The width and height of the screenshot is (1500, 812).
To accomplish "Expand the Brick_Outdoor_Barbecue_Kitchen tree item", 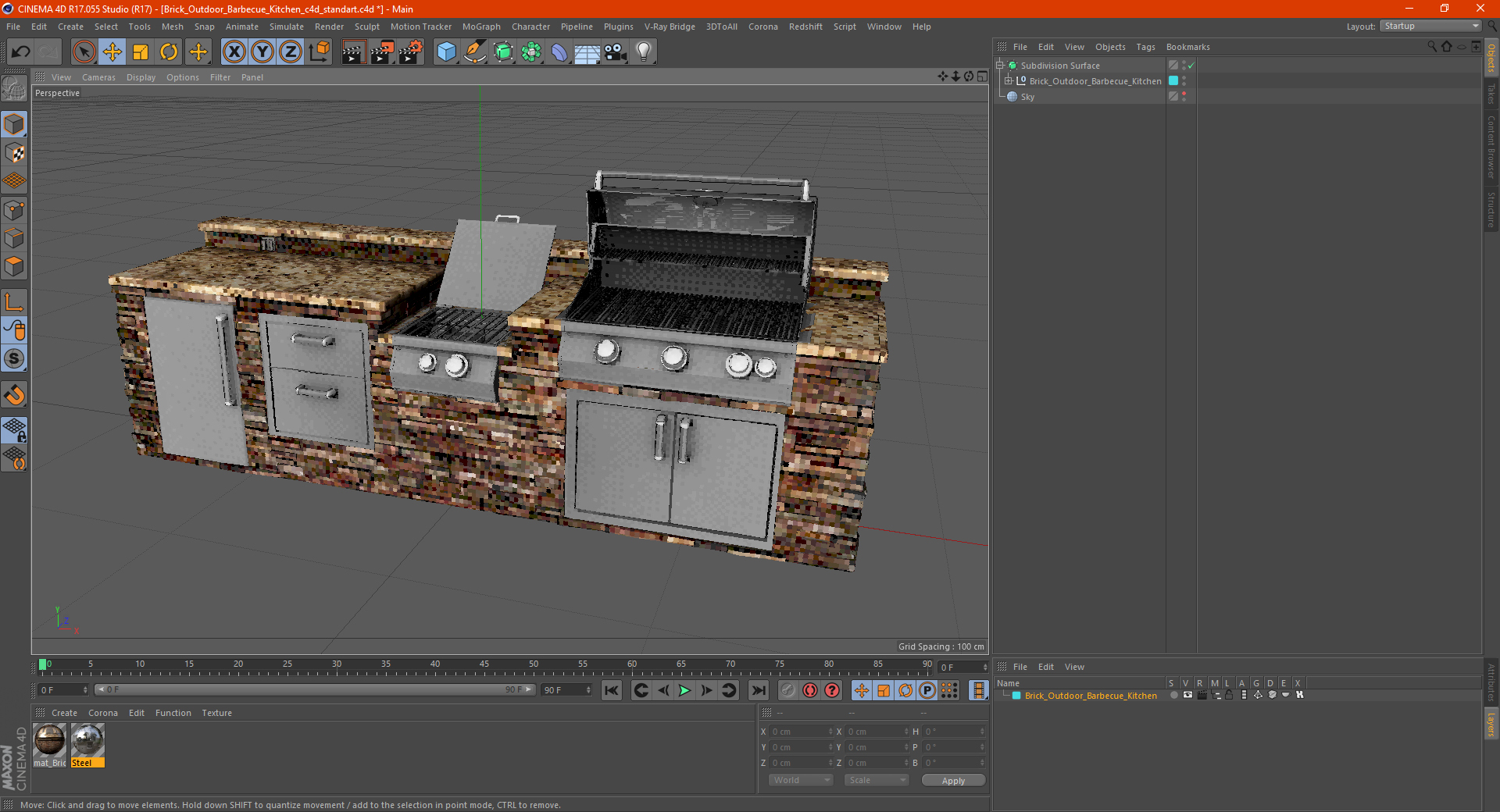I will coord(1008,81).
